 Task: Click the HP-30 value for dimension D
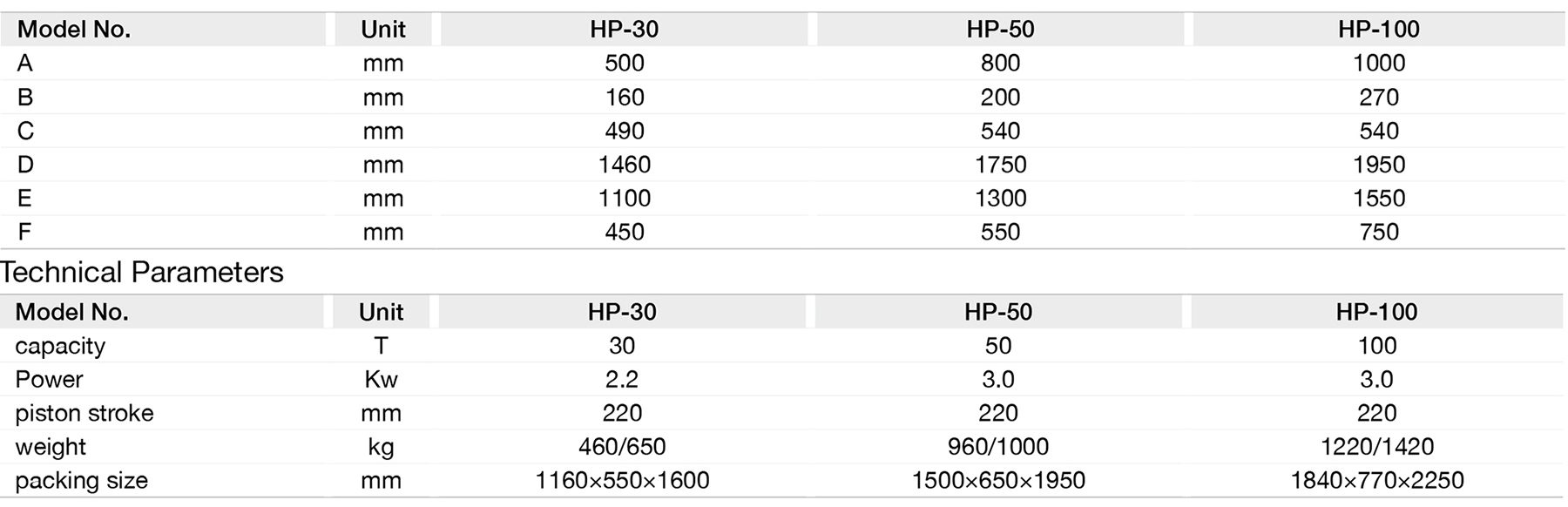(624, 165)
